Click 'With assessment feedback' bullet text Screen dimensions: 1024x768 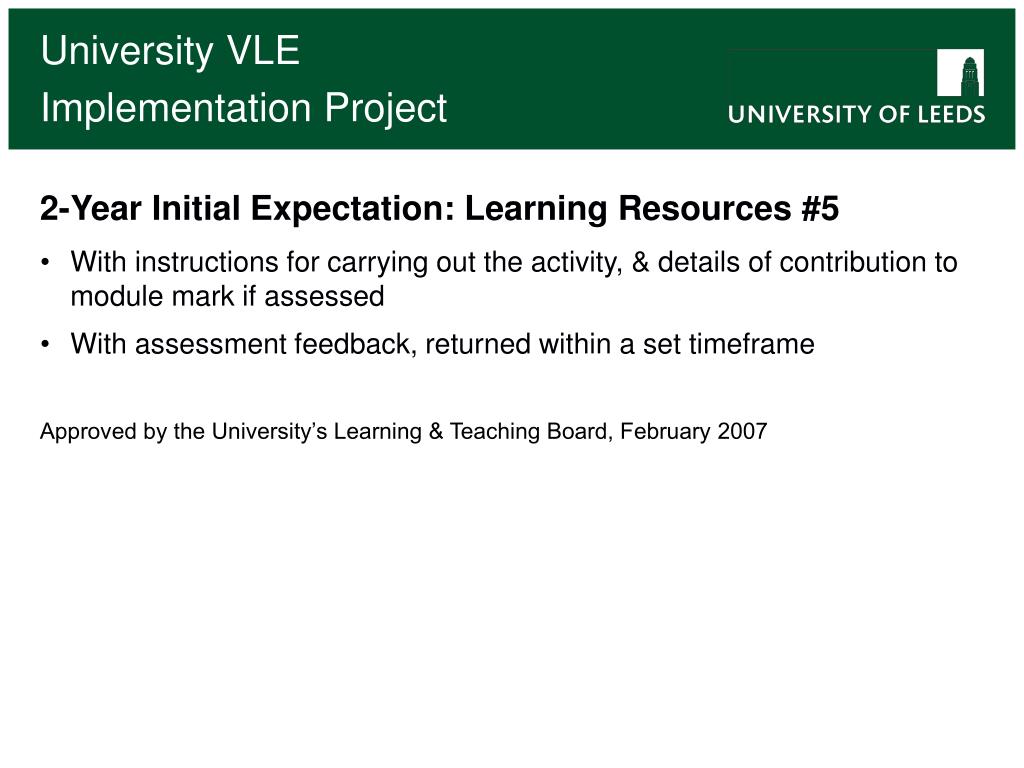coord(244,344)
